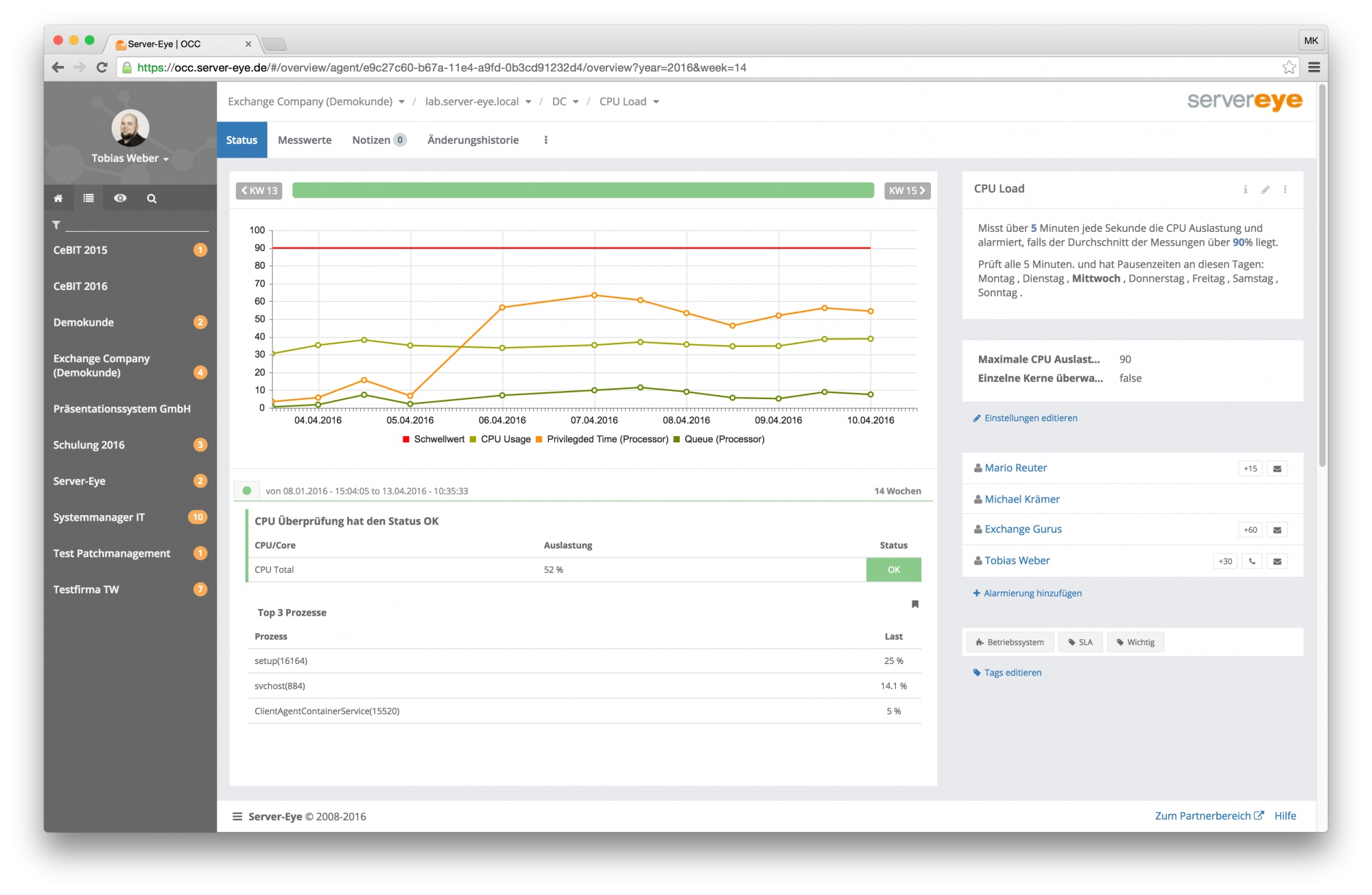Image resolution: width=1372 pixels, height=895 pixels.
Task: Select the Systemmanager IT customer in sidebar
Action: pos(130,517)
